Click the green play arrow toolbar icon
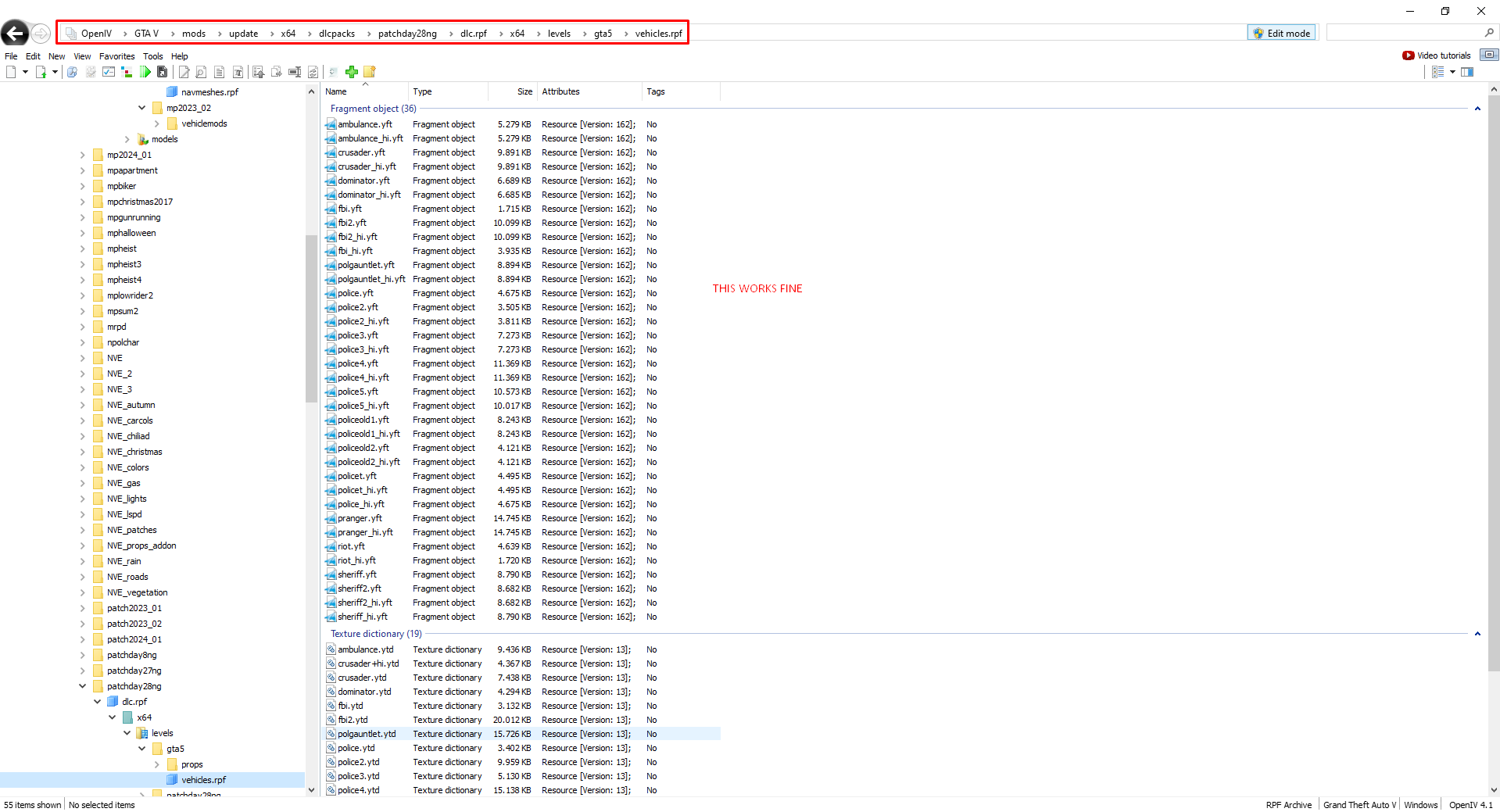This screenshot has width=1500, height=812. click(x=145, y=72)
